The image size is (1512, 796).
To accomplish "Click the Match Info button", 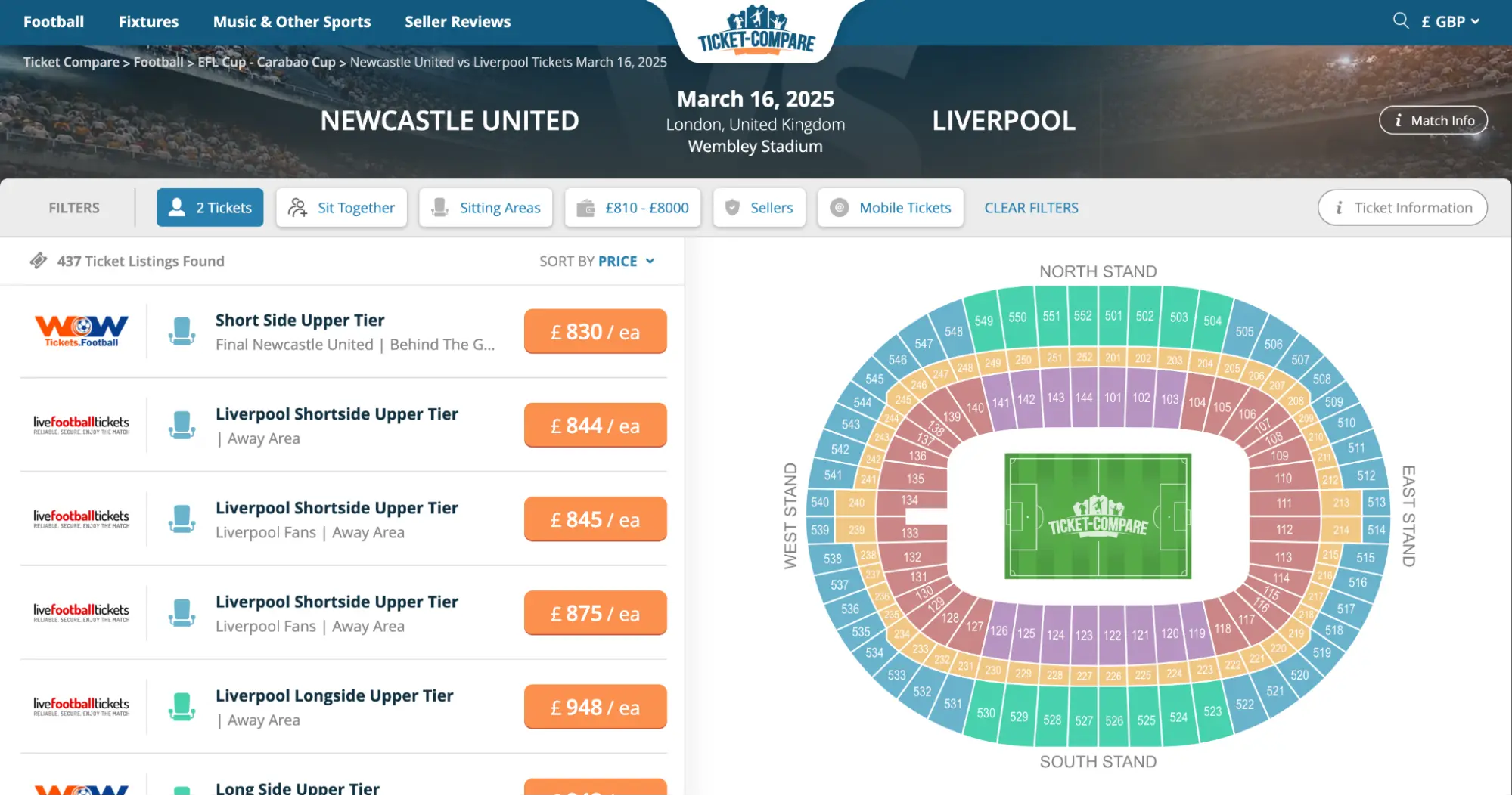I will coord(1433,119).
